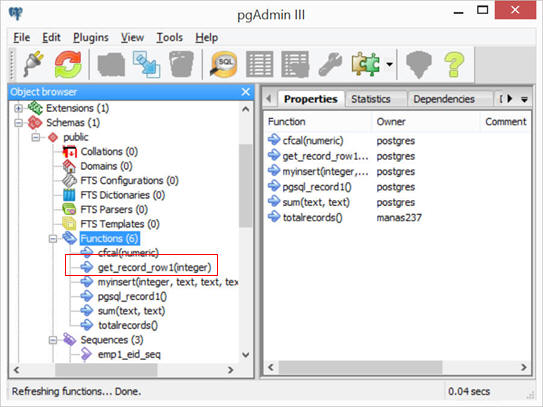Click the guru hints icon
This screenshot has width=543, height=407.
pos(419,64)
